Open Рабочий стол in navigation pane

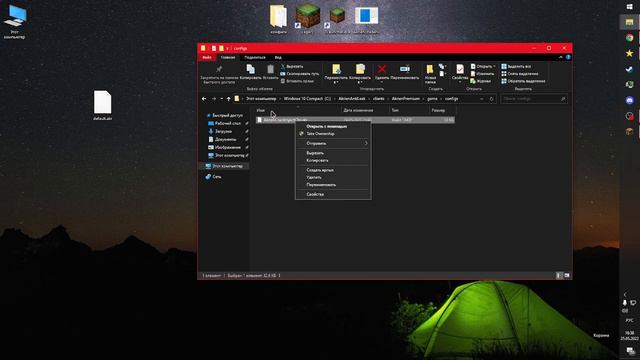click(x=228, y=123)
